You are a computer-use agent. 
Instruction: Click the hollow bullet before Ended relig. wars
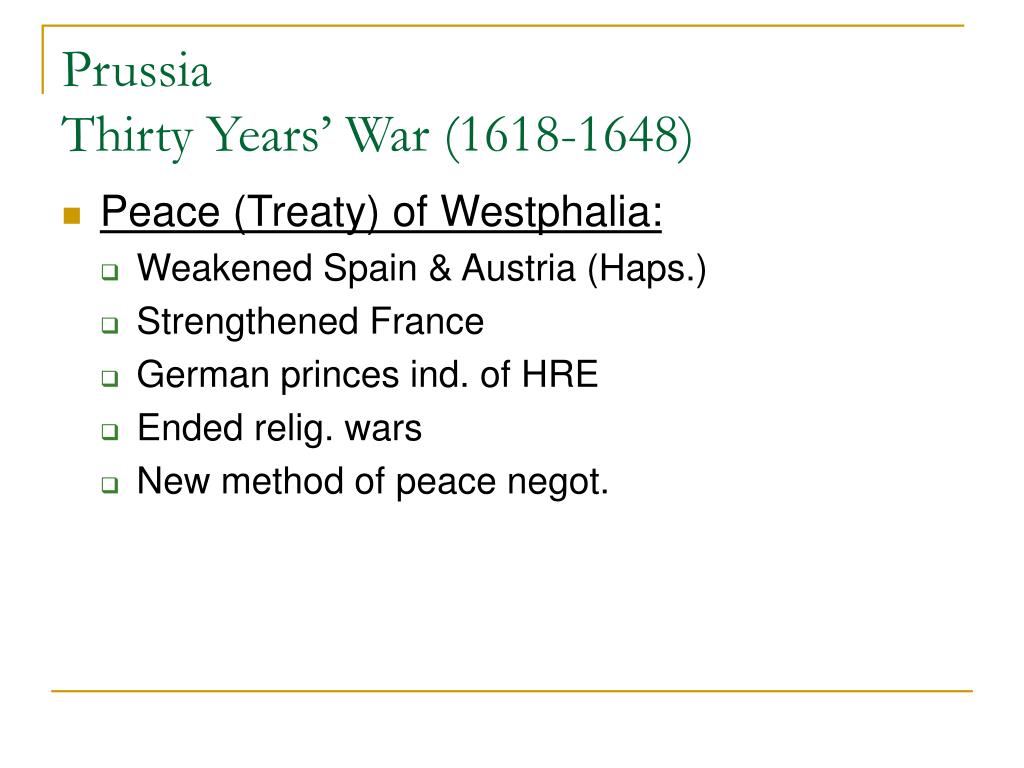click(110, 432)
